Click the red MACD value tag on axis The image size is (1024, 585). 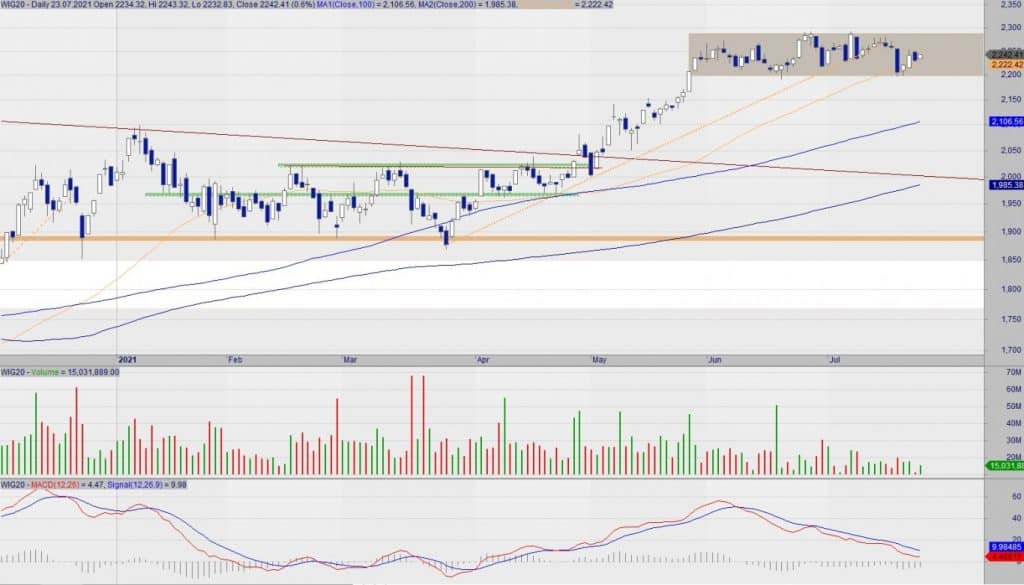[1004, 557]
